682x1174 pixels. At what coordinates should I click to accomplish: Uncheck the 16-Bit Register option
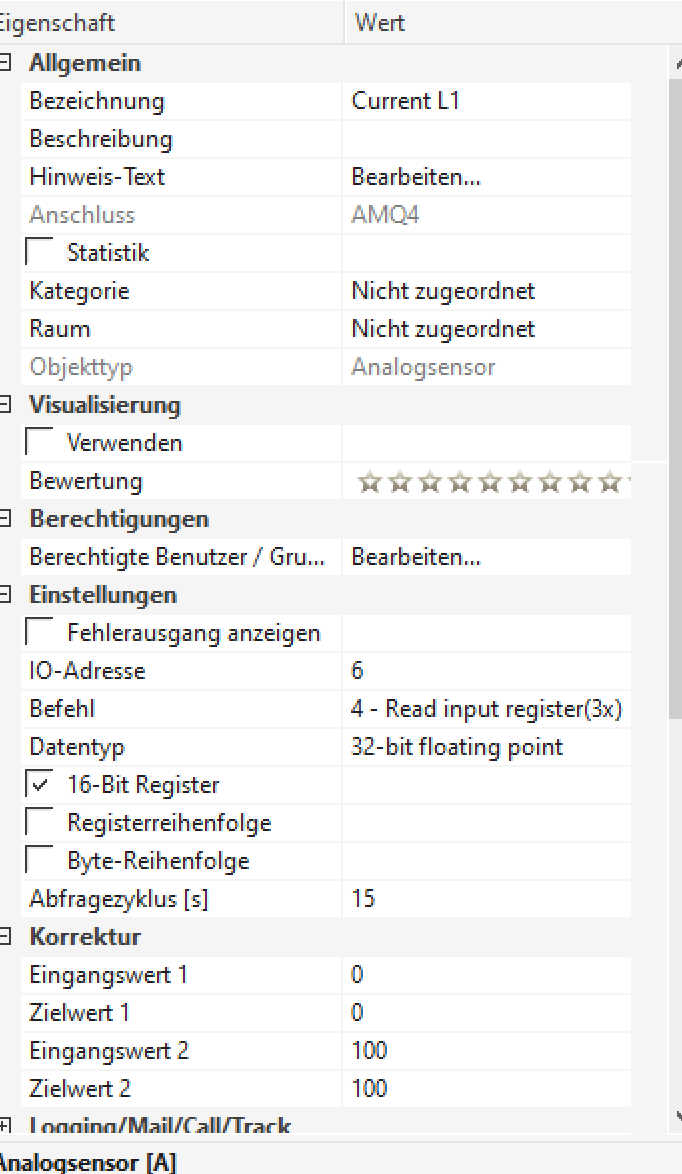40,785
